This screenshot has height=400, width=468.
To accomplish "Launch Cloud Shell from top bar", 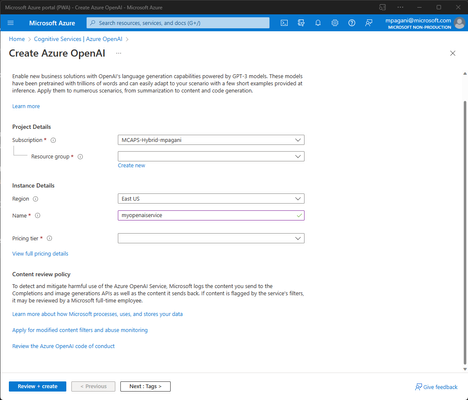I will pos(284,23).
